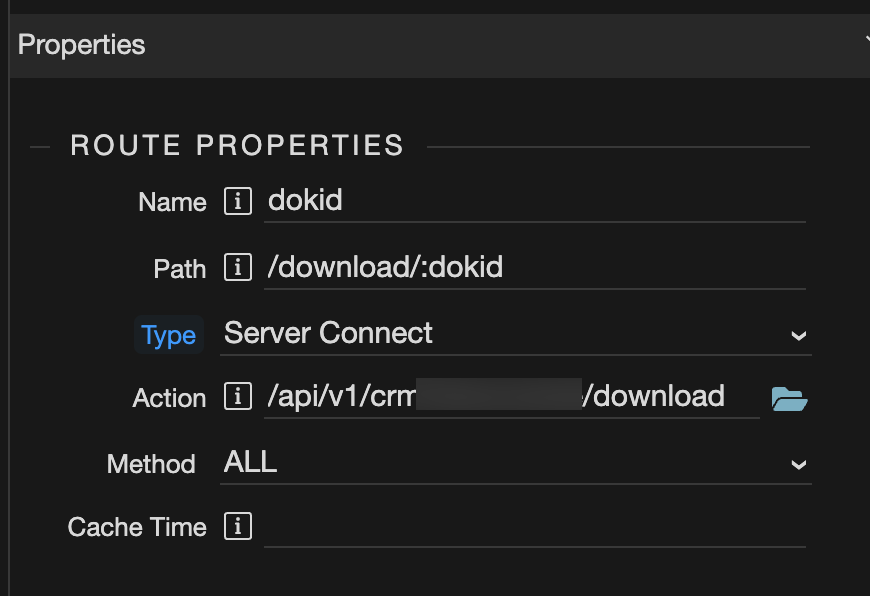Focus the Action path input field

tap(512, 397)
